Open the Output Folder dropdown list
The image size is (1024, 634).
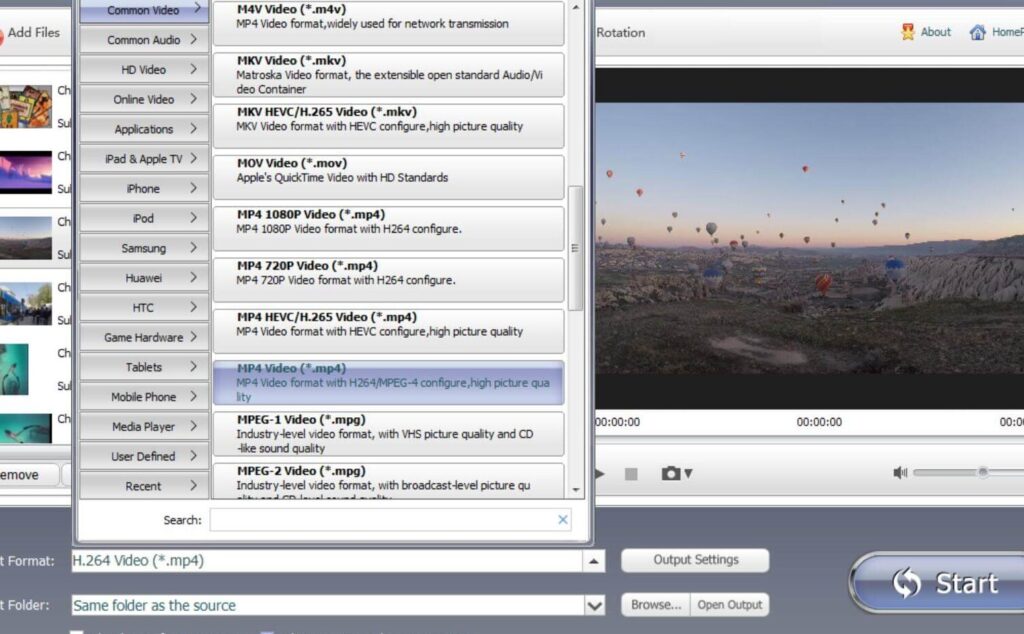click(x=594, y=605)
